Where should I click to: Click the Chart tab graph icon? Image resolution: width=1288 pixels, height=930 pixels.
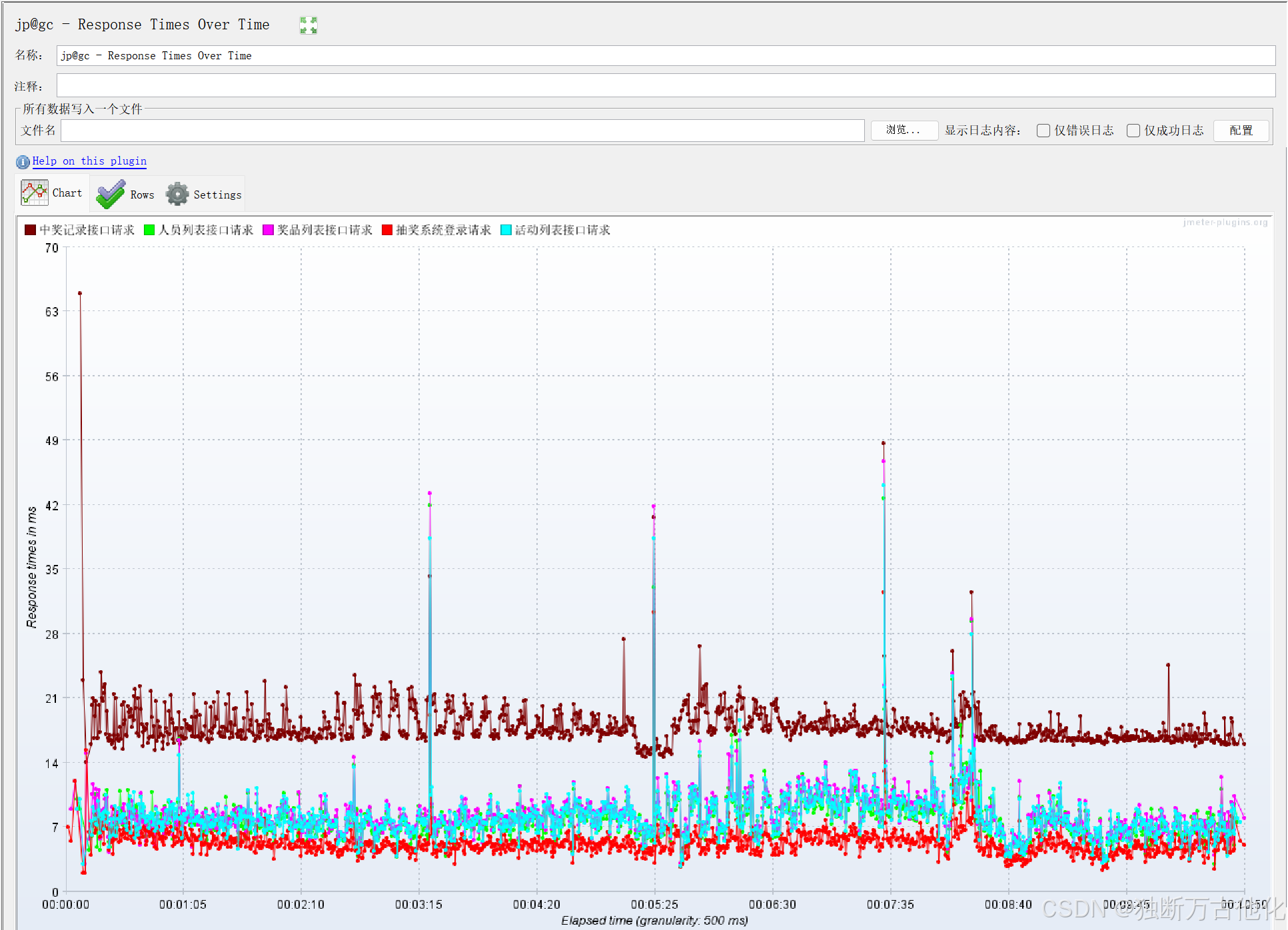(34, 193)
